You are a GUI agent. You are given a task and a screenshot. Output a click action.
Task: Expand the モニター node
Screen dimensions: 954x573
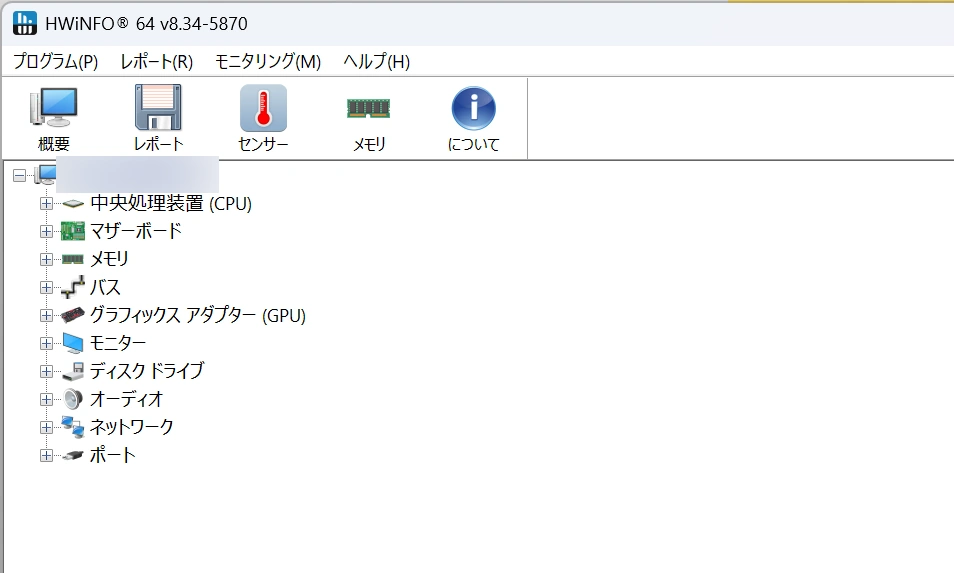pyautogui.click(x=46, y=344)
